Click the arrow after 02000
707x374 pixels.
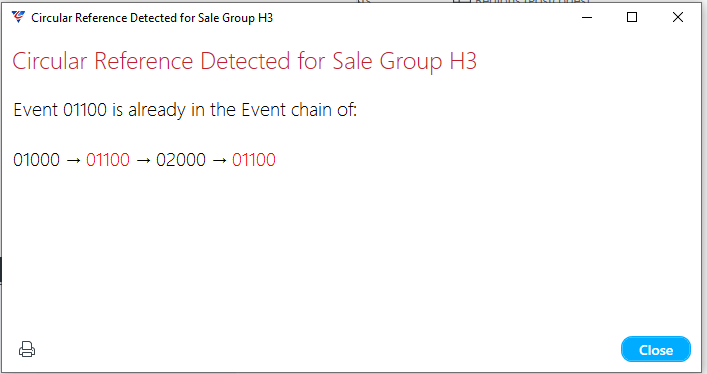(x=219, y=160)
